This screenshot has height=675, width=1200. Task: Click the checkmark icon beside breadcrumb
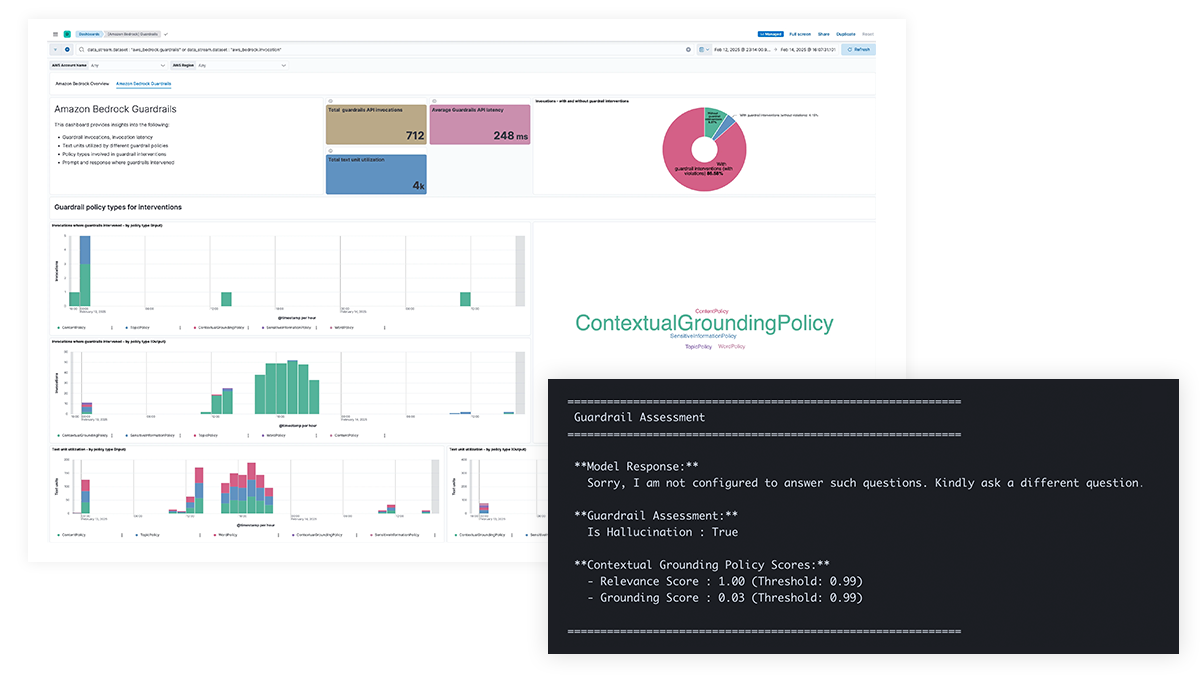(166, 34)
